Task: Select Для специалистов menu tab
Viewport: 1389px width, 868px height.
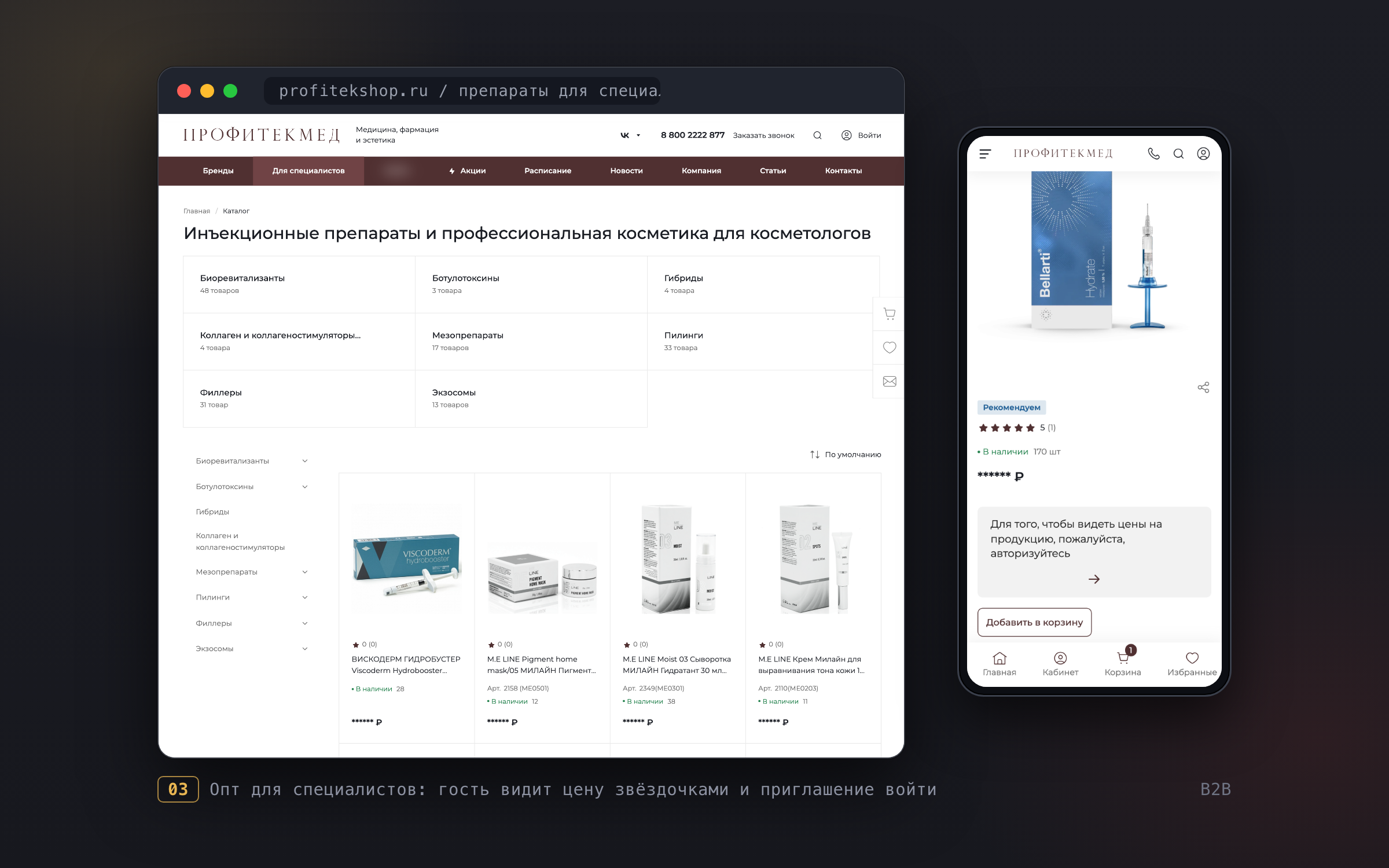Action: pyautogui.click(x=308, y=171)
